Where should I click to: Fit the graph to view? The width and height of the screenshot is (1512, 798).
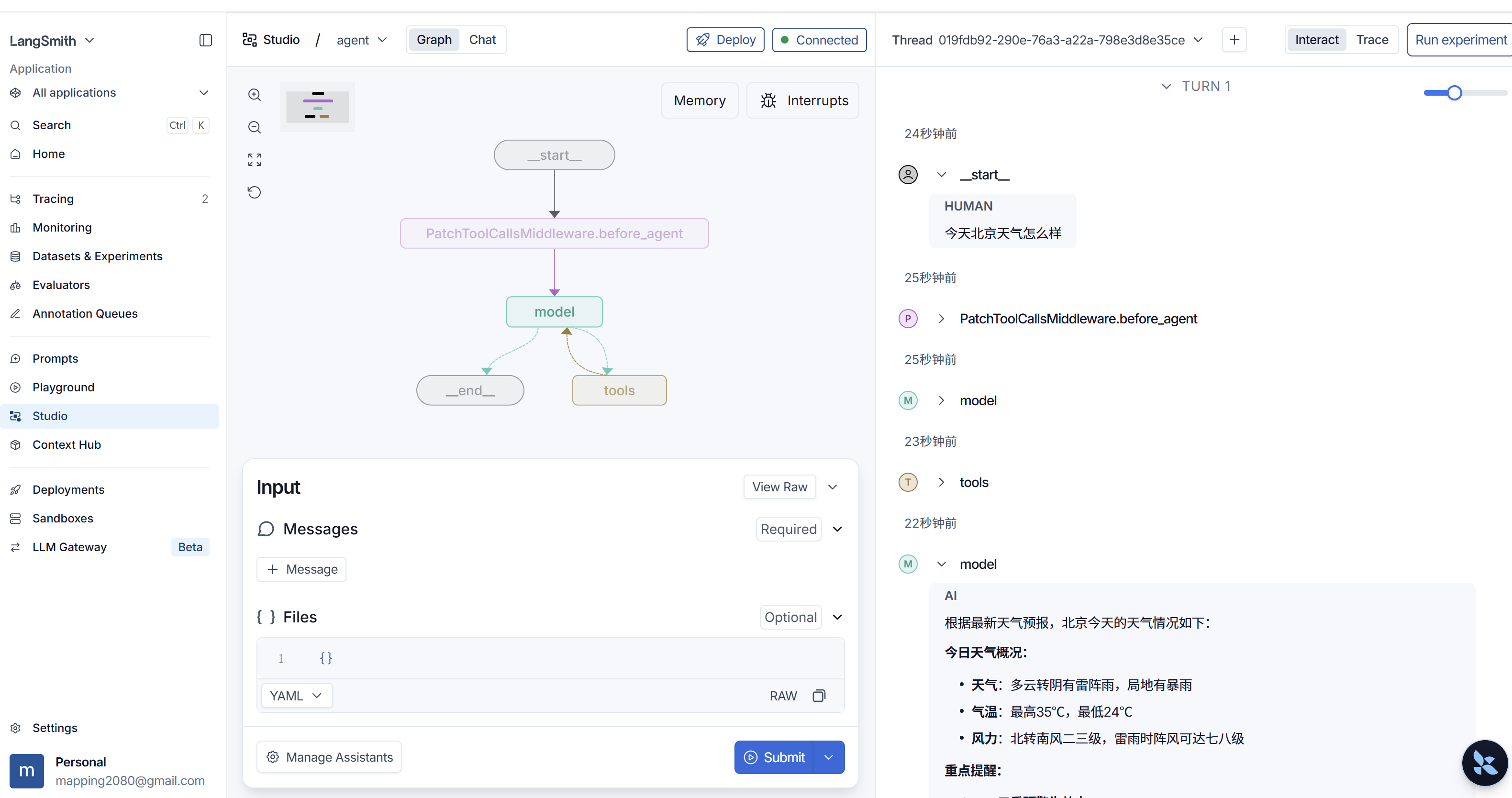tap(254, 160)
